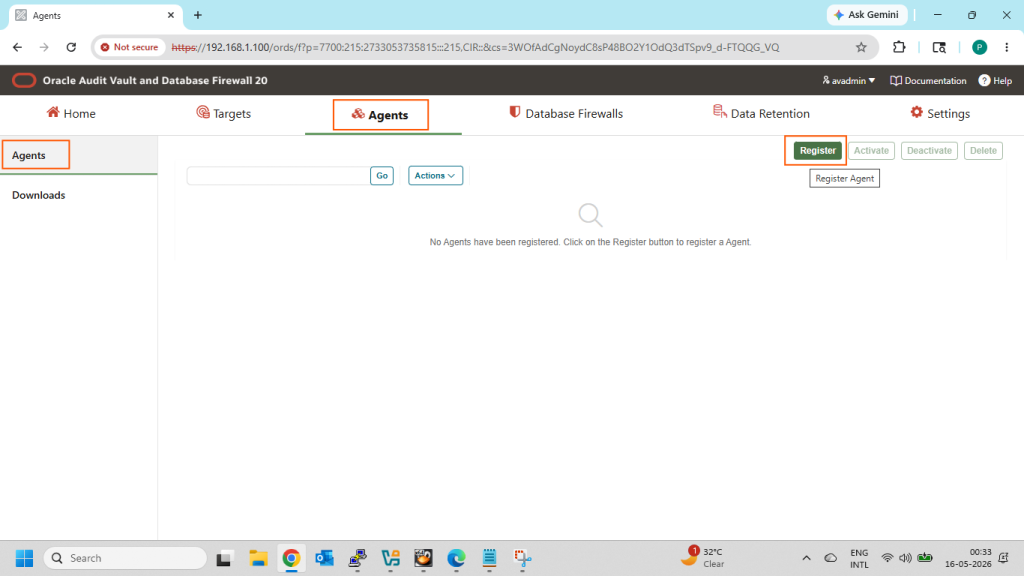Click the Delete button
Viewport: 1024px width, 576px height.
[983, 151]
